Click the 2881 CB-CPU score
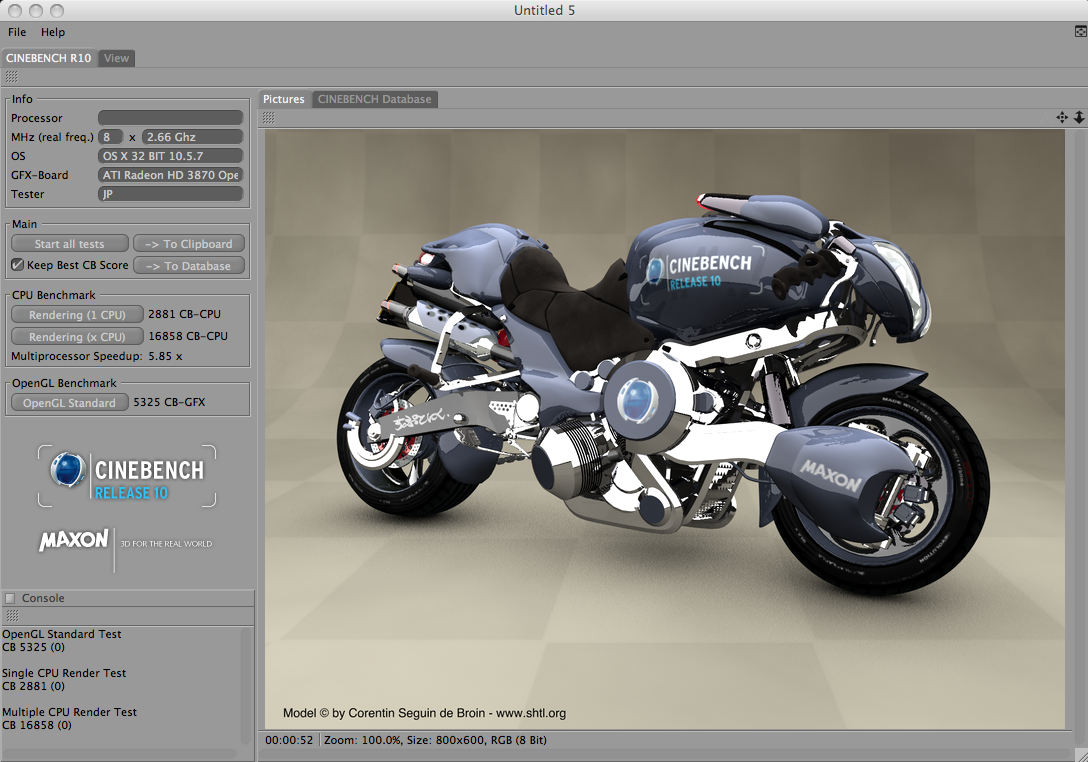Screen dimensions: 1088x762 (x=184, y=314)
